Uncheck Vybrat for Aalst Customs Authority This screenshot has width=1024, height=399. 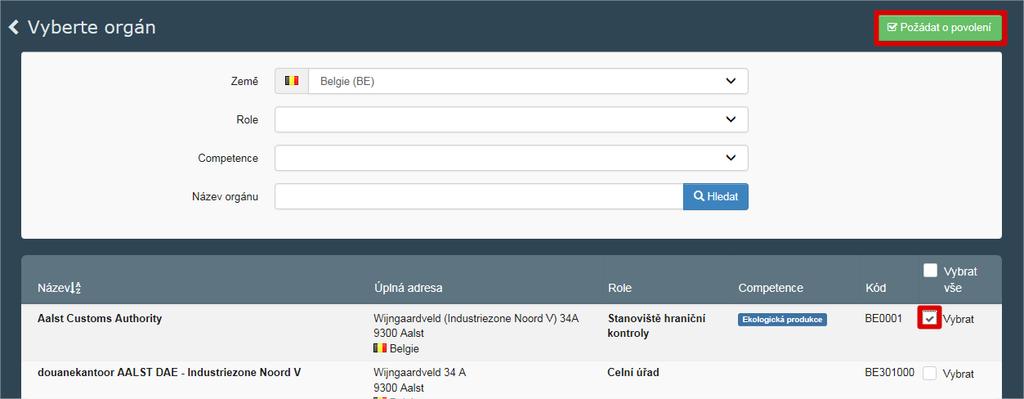[x=930, y=319]
